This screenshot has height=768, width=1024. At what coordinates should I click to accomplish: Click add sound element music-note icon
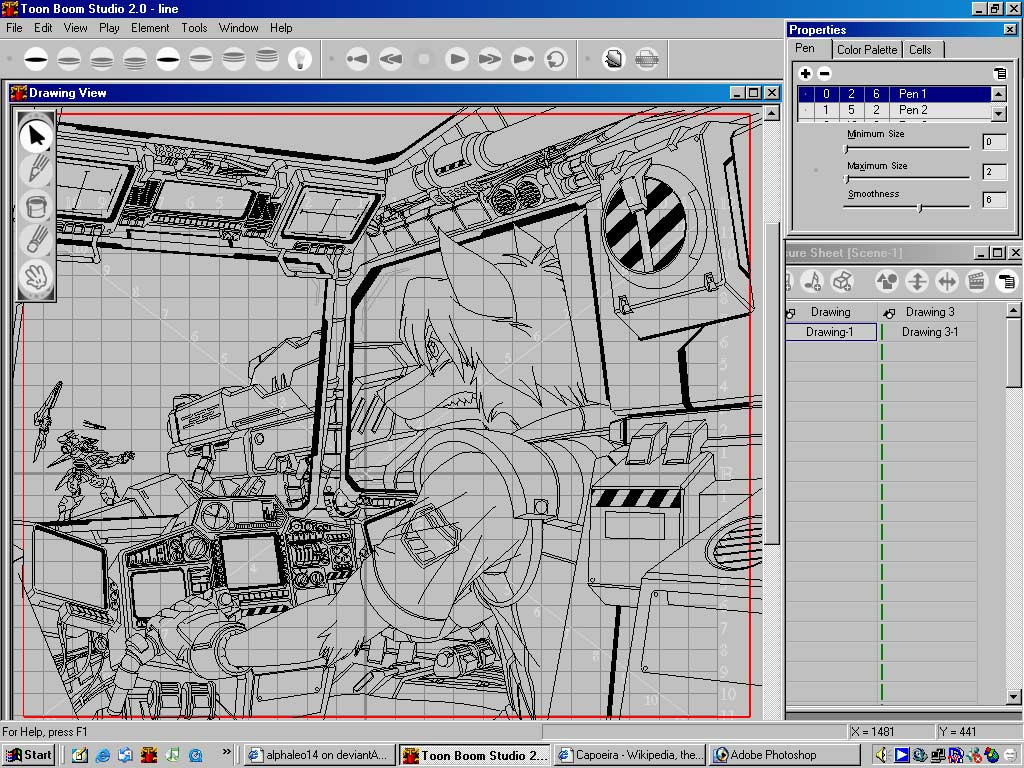point(812,281)
